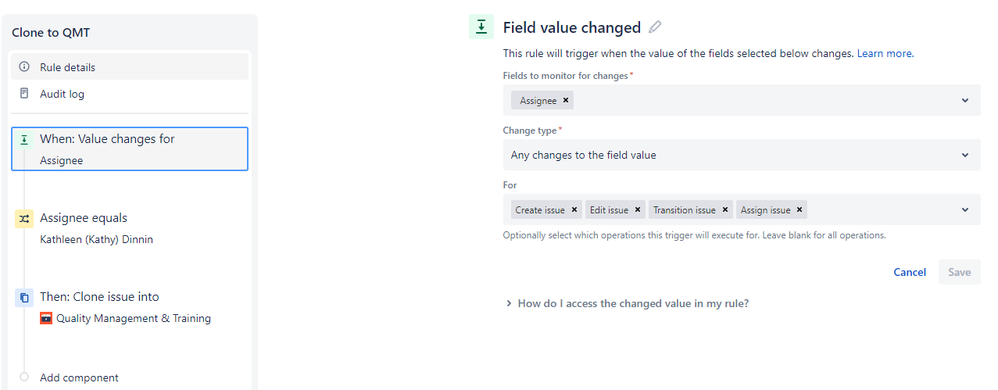Remove the Edit issue operation tag
998x390 pixels.
(x=638, y=210)
